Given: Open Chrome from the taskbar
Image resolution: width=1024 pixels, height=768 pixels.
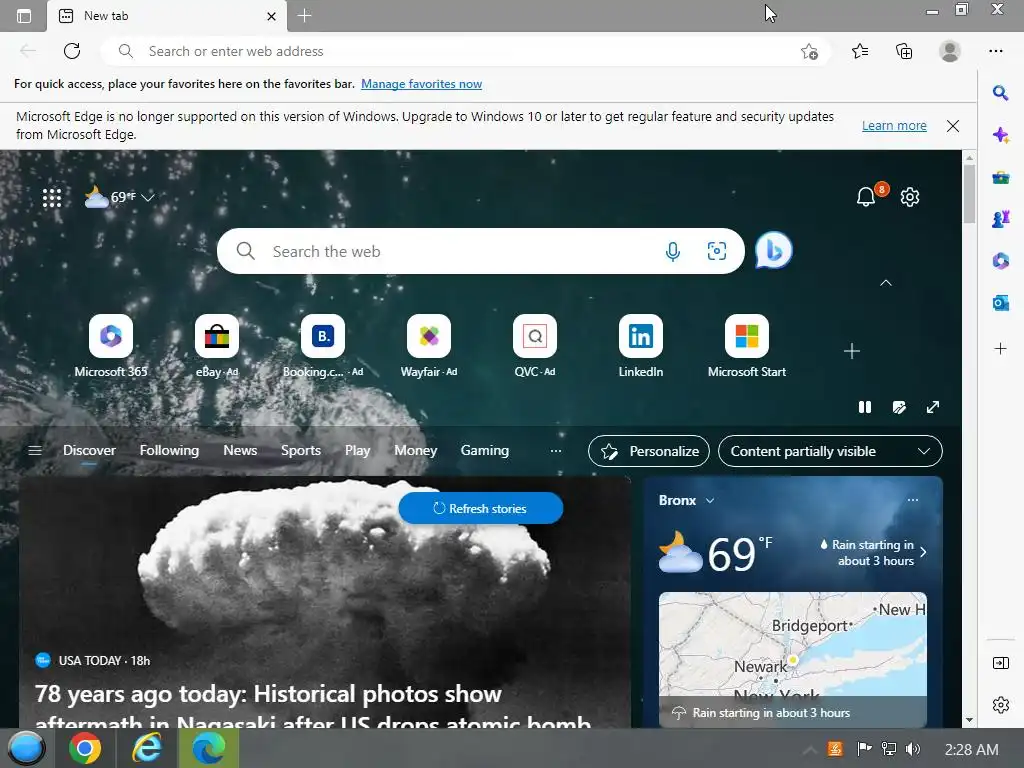Looking at the screenshot, I should pos(85,748).
